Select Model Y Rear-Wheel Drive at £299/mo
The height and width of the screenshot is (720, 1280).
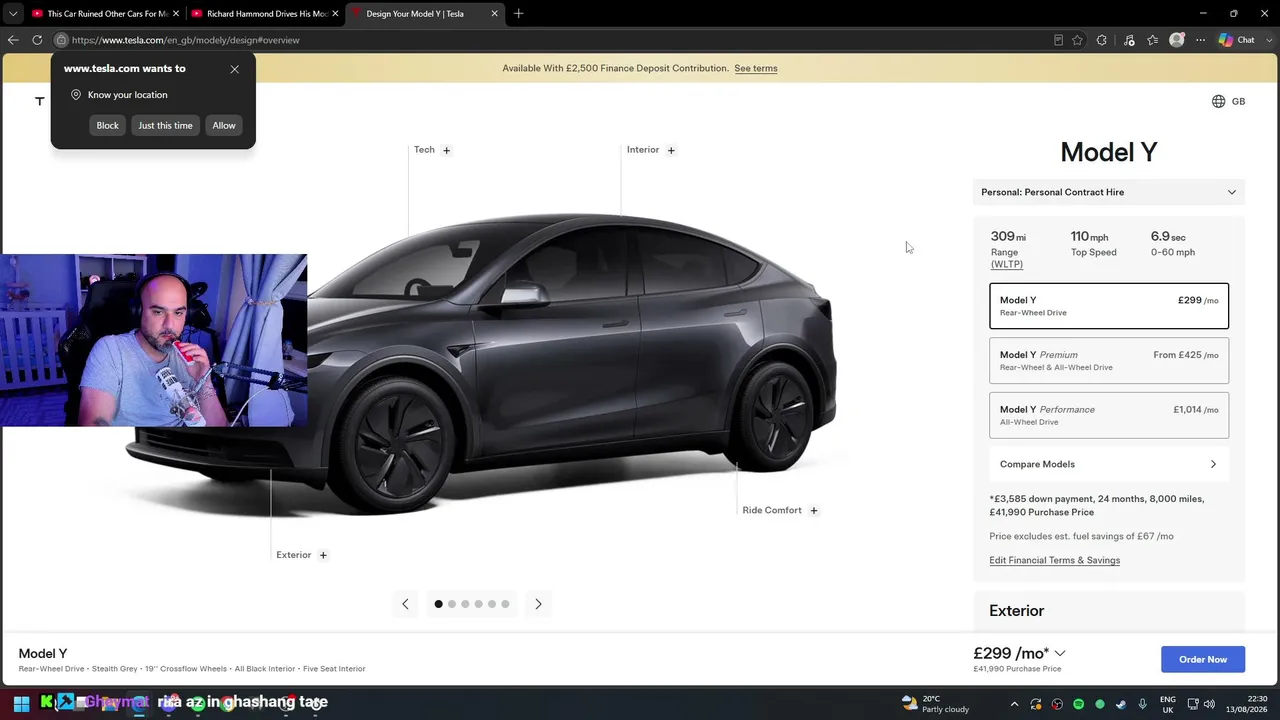[1109, 306]
